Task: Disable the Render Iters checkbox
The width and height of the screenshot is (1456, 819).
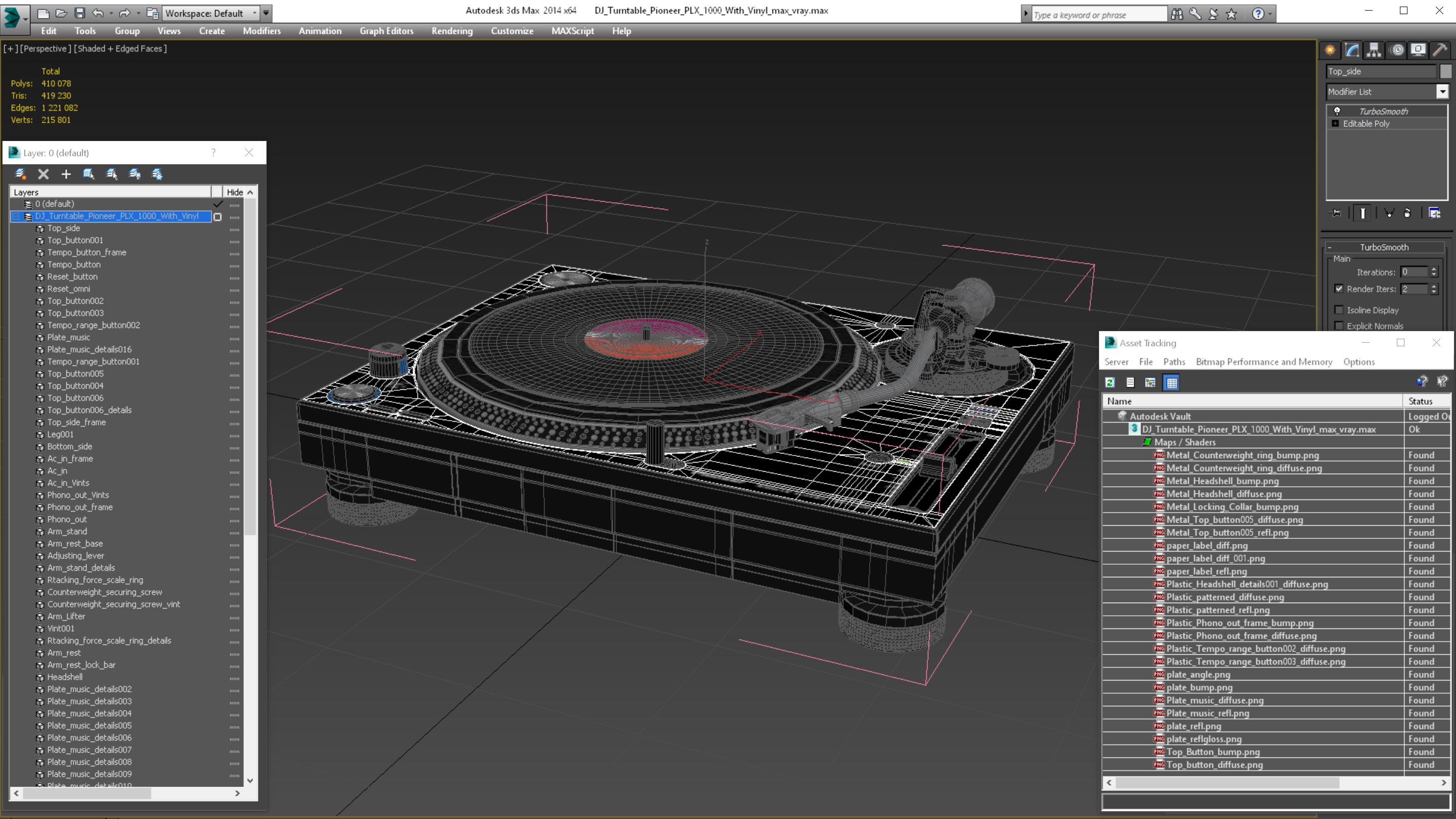Action: (1338, 289)
